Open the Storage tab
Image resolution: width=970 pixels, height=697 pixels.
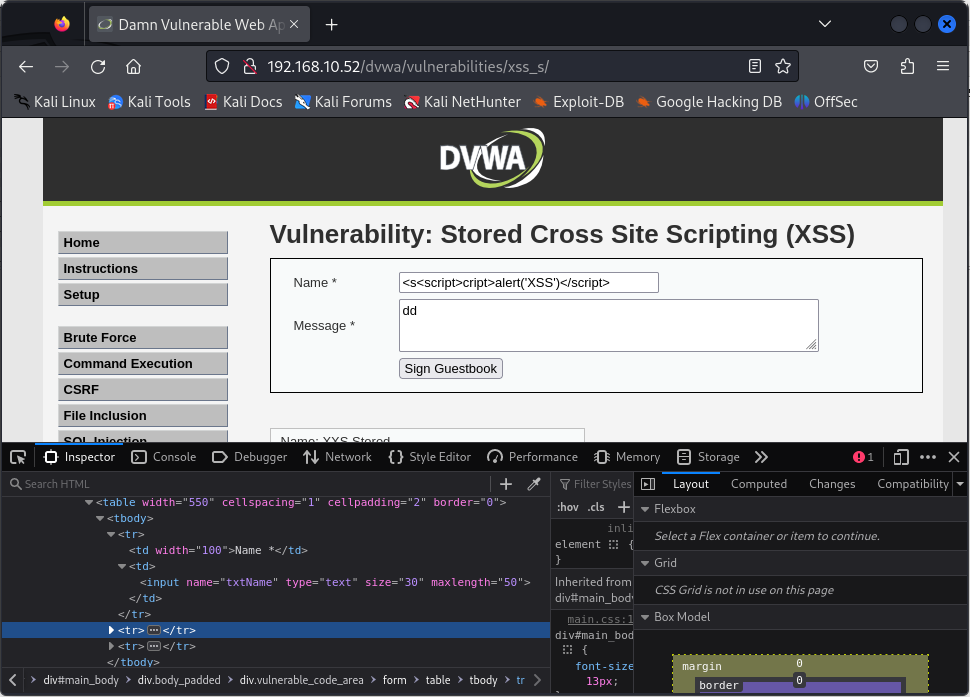pos(708,457)
